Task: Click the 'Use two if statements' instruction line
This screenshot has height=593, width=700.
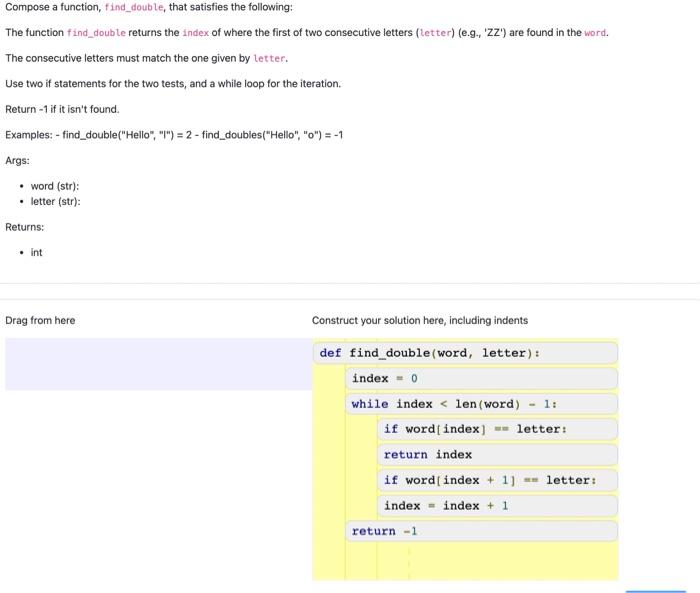Action: (x=173, y=84)
